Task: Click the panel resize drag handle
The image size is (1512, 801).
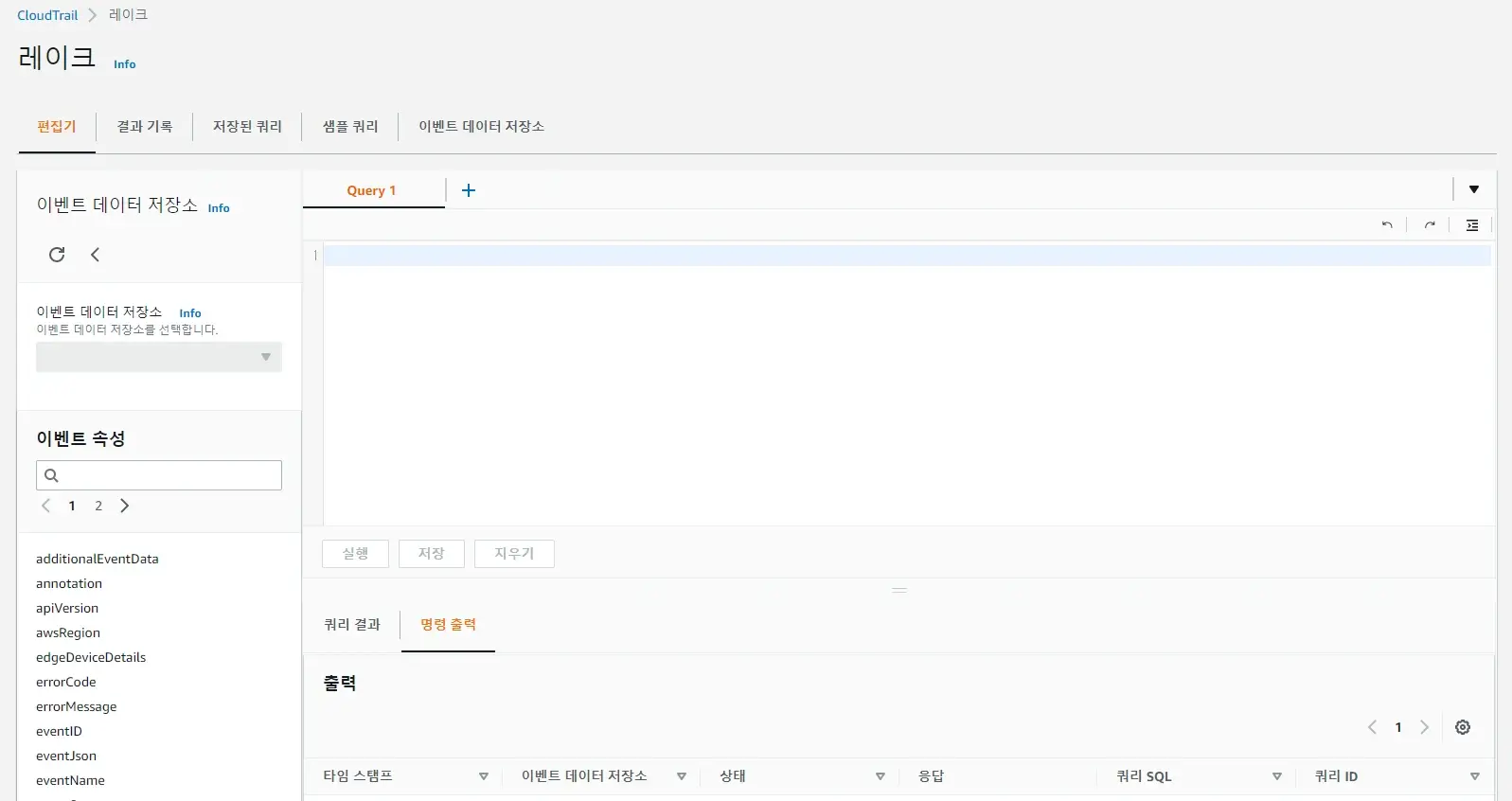Action: [x=899, y=590]
